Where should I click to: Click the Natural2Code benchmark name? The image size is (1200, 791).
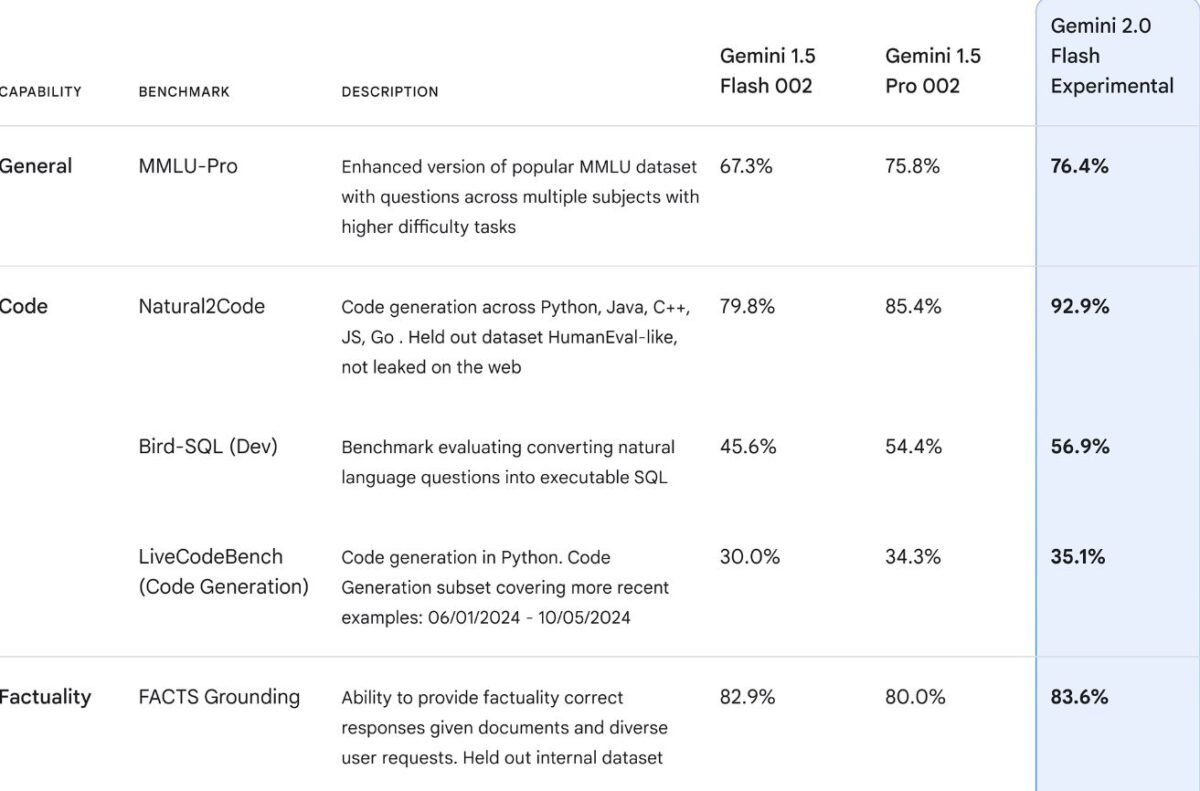(x=201, y=306)
